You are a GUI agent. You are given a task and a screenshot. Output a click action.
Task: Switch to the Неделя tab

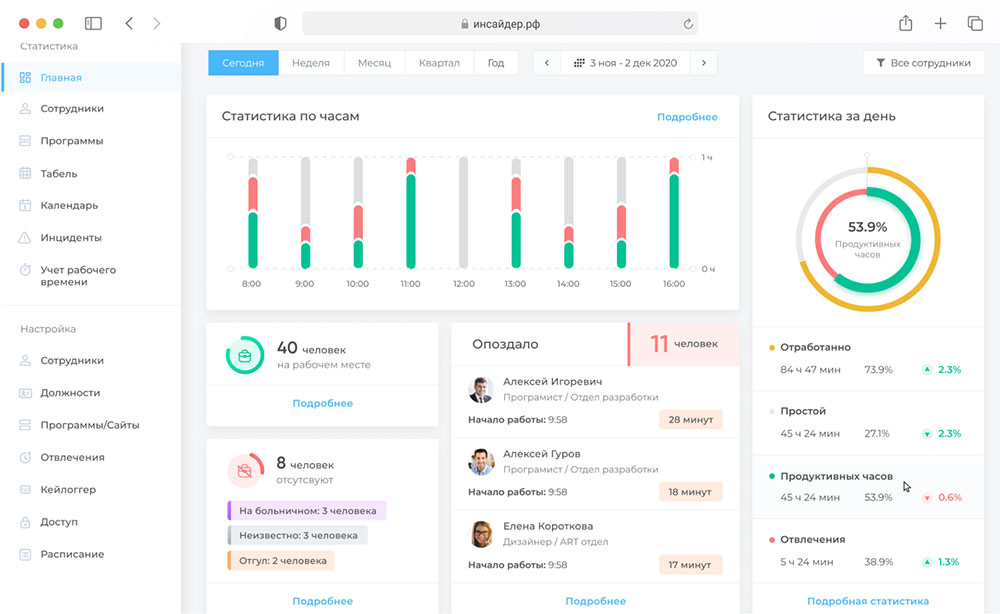point(311,63)
